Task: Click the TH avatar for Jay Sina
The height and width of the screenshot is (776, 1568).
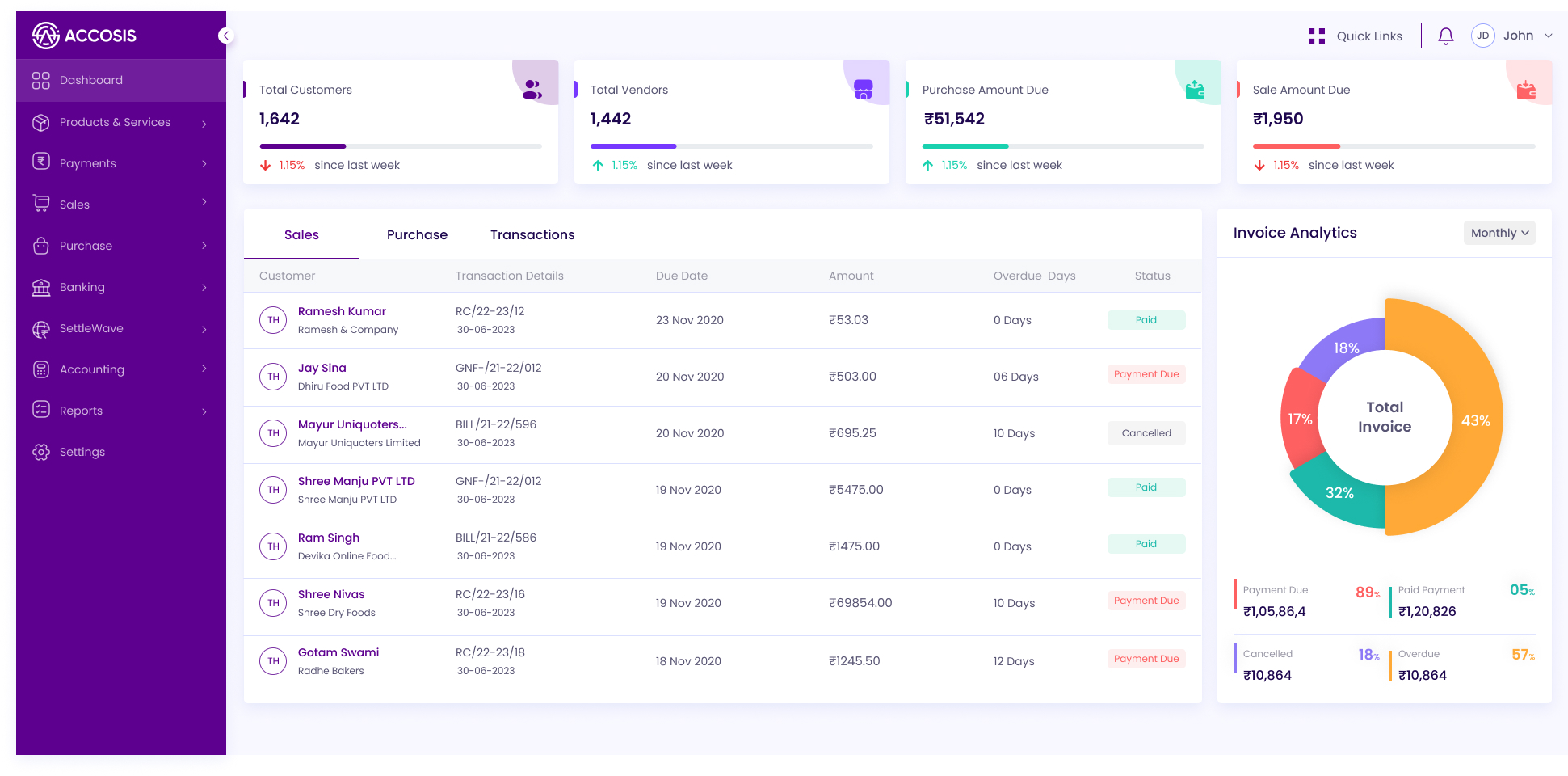Action: [x=273, y=377]
